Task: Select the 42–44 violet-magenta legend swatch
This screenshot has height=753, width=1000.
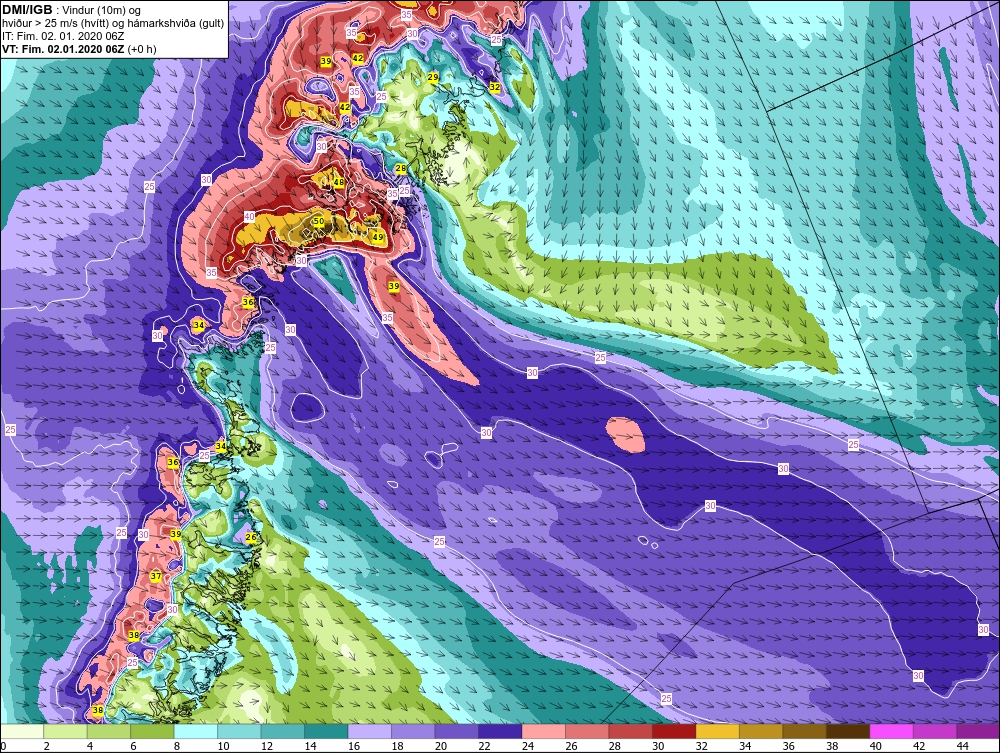Action: pyautogui.click(x=935, y=731)
